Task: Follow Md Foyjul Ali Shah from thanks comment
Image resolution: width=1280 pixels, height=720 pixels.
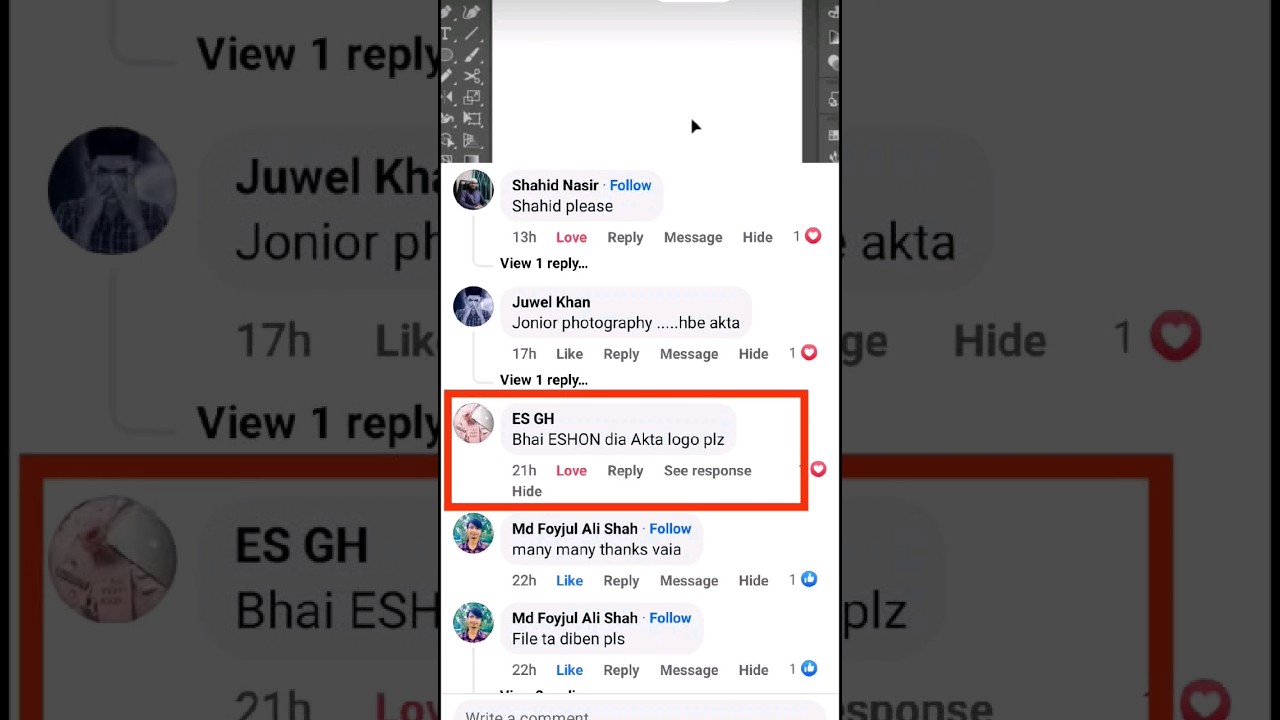Action: 670,529
